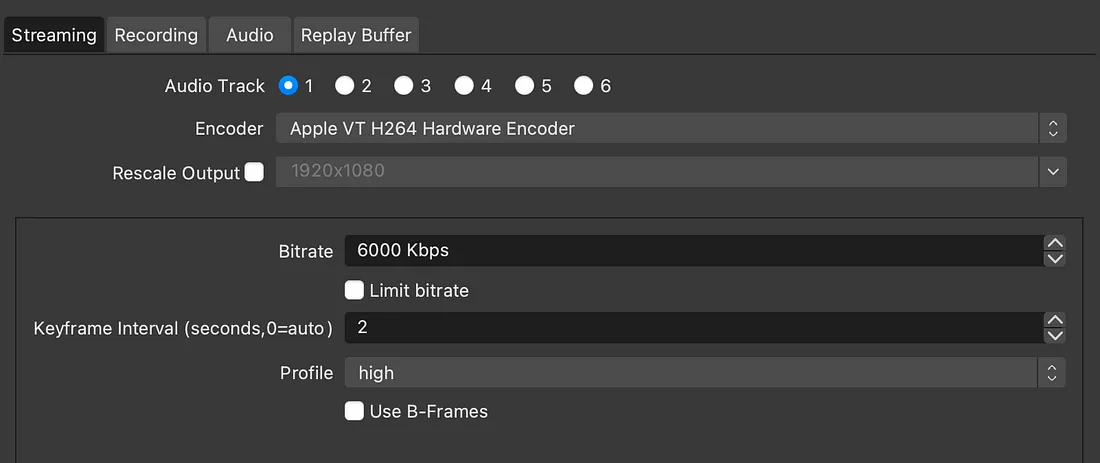Open the Encoder dropdown
This screenshot has width=1100, height=463.
point(670,128)
